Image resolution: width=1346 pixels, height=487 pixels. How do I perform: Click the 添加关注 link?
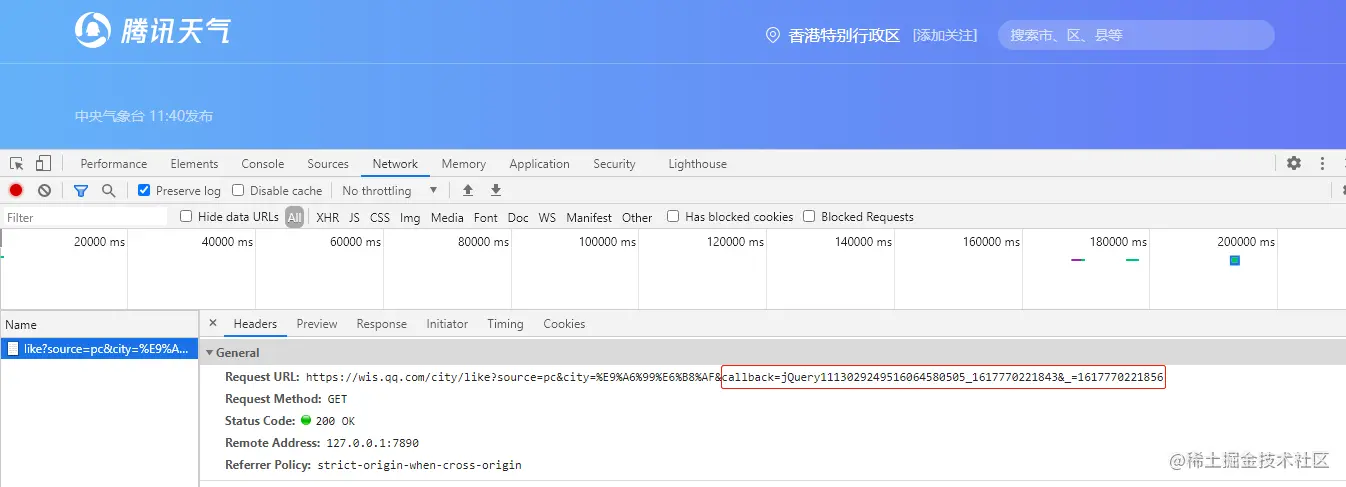click(945, 35)
